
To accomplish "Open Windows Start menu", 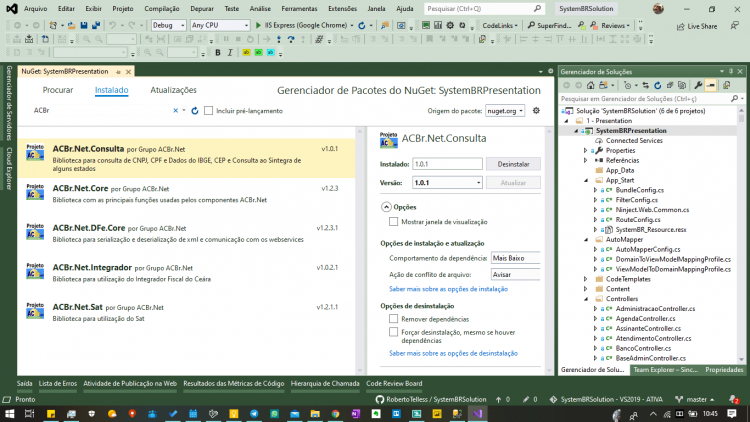I will (x=10, y=413).
